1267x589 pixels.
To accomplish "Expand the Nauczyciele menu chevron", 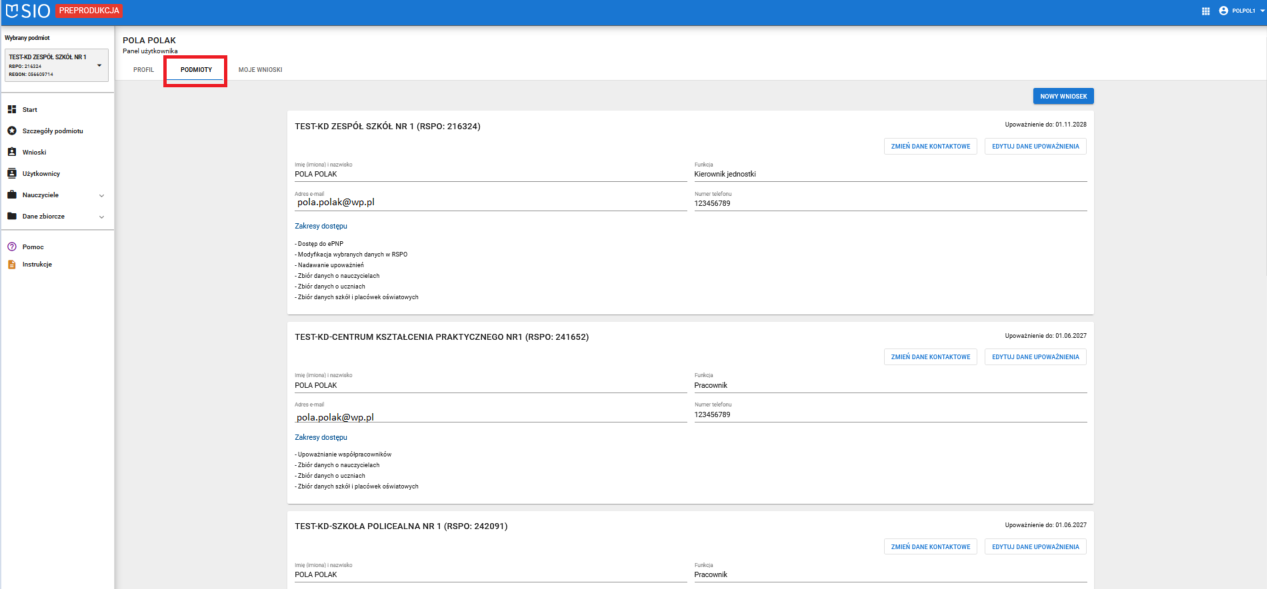I will coord(101,195).
